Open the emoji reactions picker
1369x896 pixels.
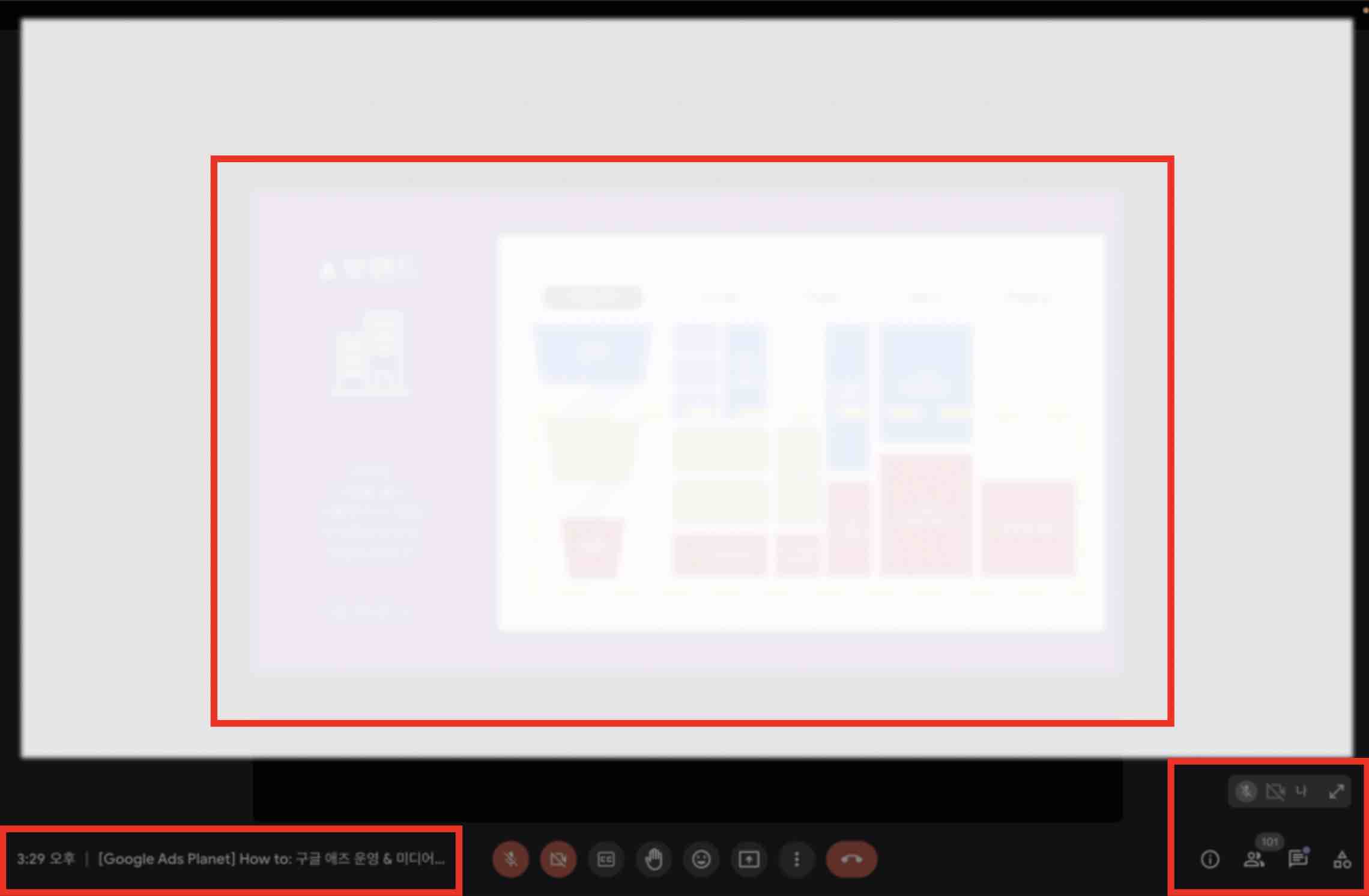(x=701, y=859)
